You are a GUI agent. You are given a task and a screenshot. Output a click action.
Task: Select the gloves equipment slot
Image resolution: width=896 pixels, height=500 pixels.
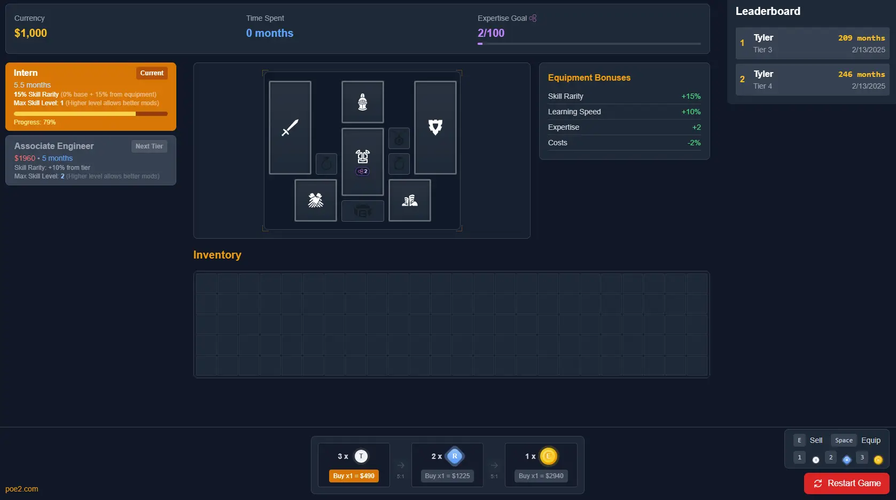pyautogui.click(x=315, y=200)
